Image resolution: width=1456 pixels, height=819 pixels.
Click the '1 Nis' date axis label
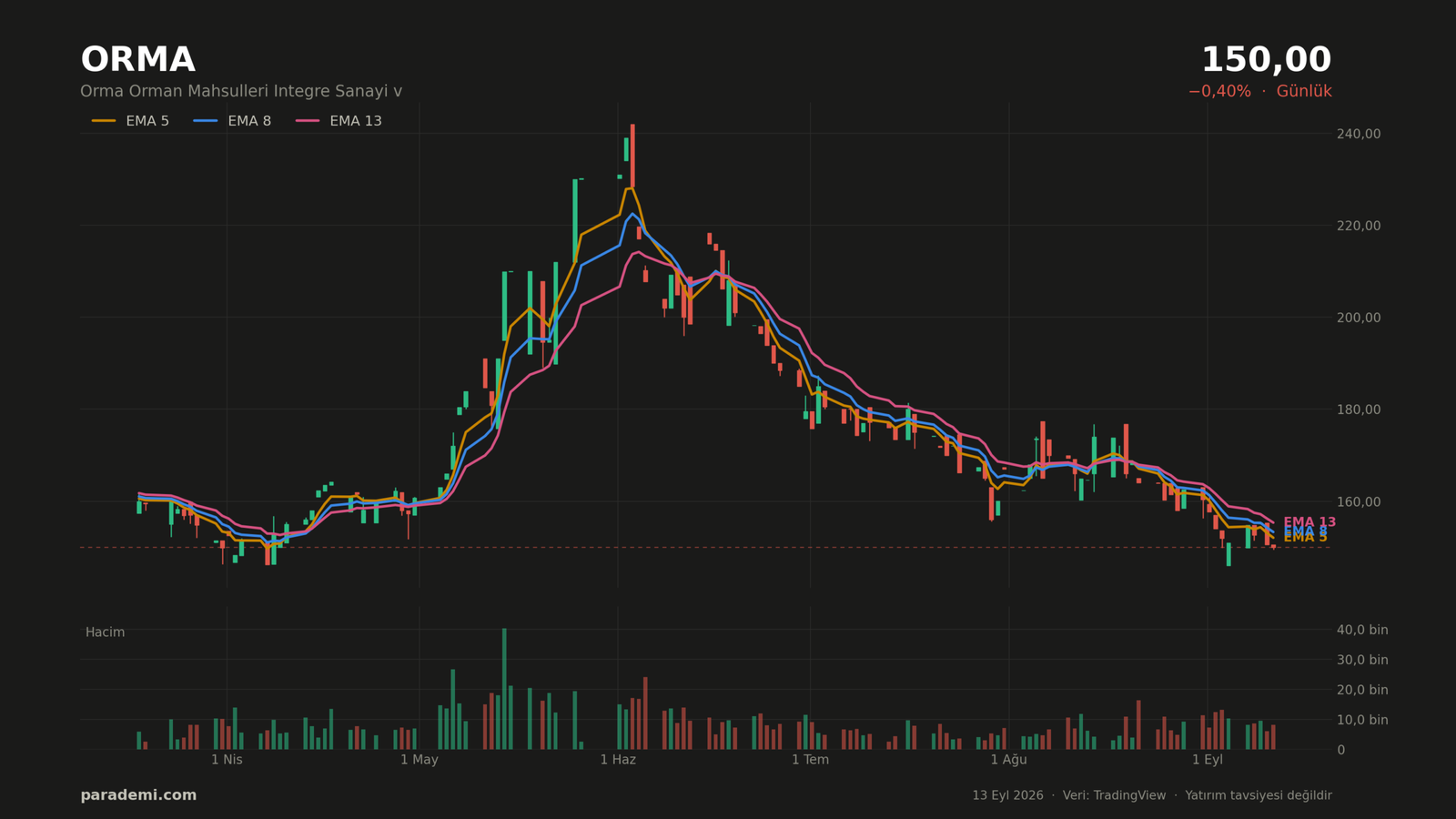pyautogui.click(x=227, y=760)
